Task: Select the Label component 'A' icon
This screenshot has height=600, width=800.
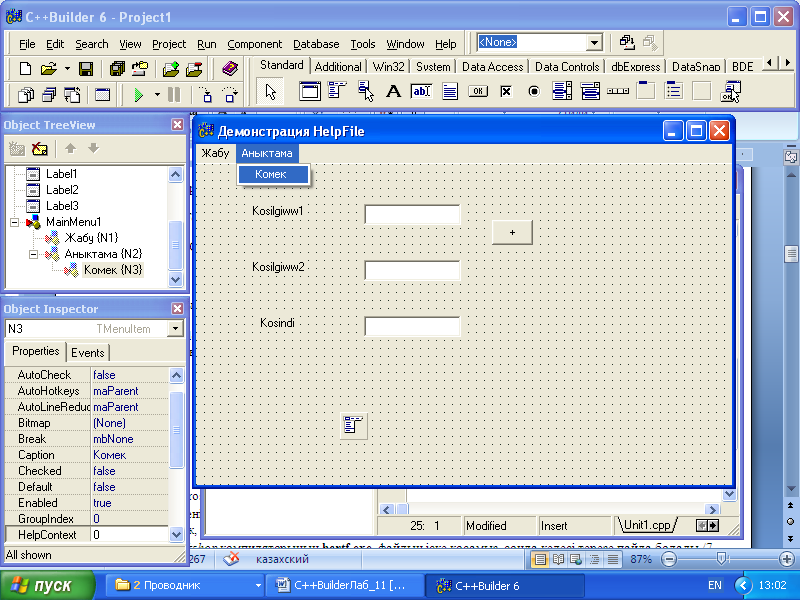Action: point(393,91)
